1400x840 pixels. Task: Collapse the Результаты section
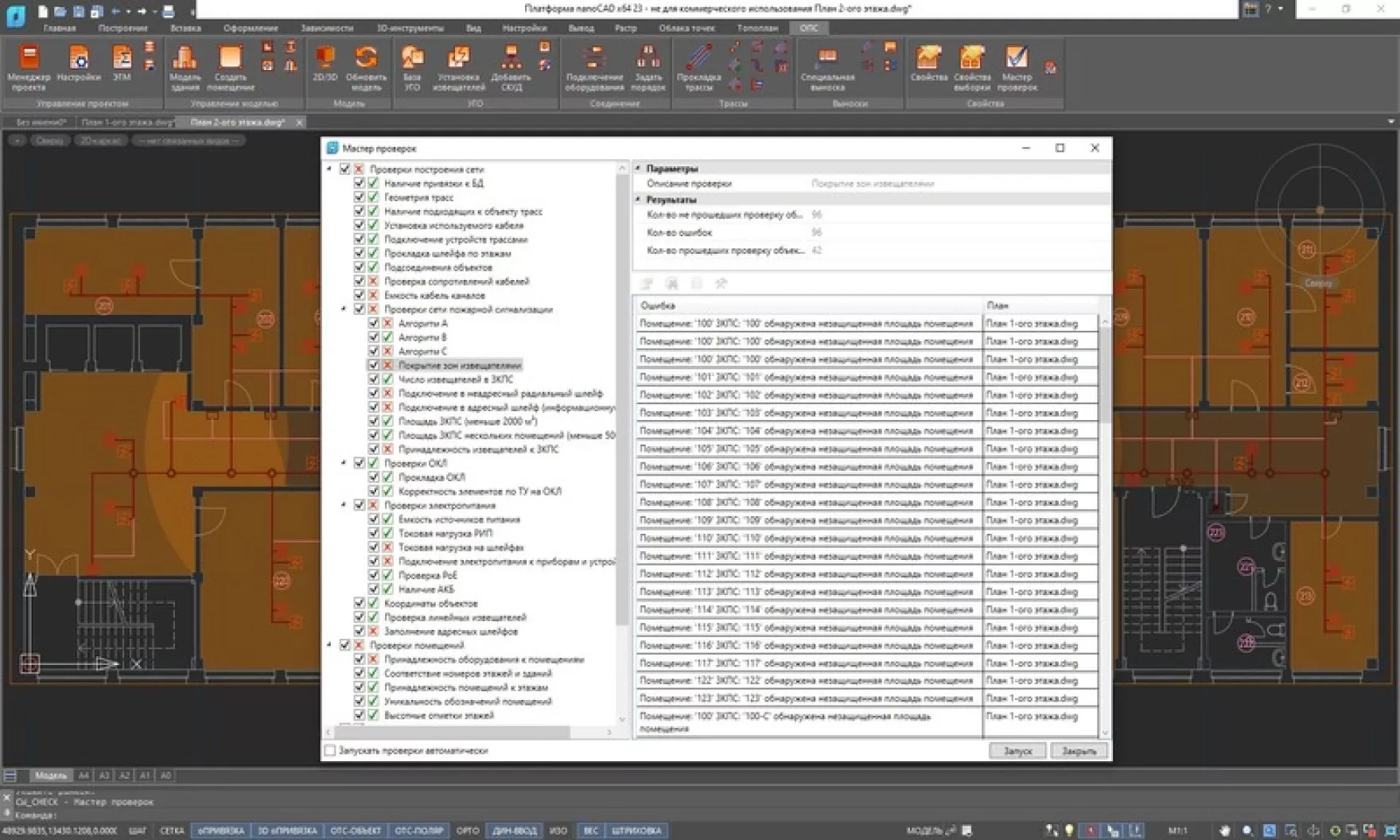(637, 200)
